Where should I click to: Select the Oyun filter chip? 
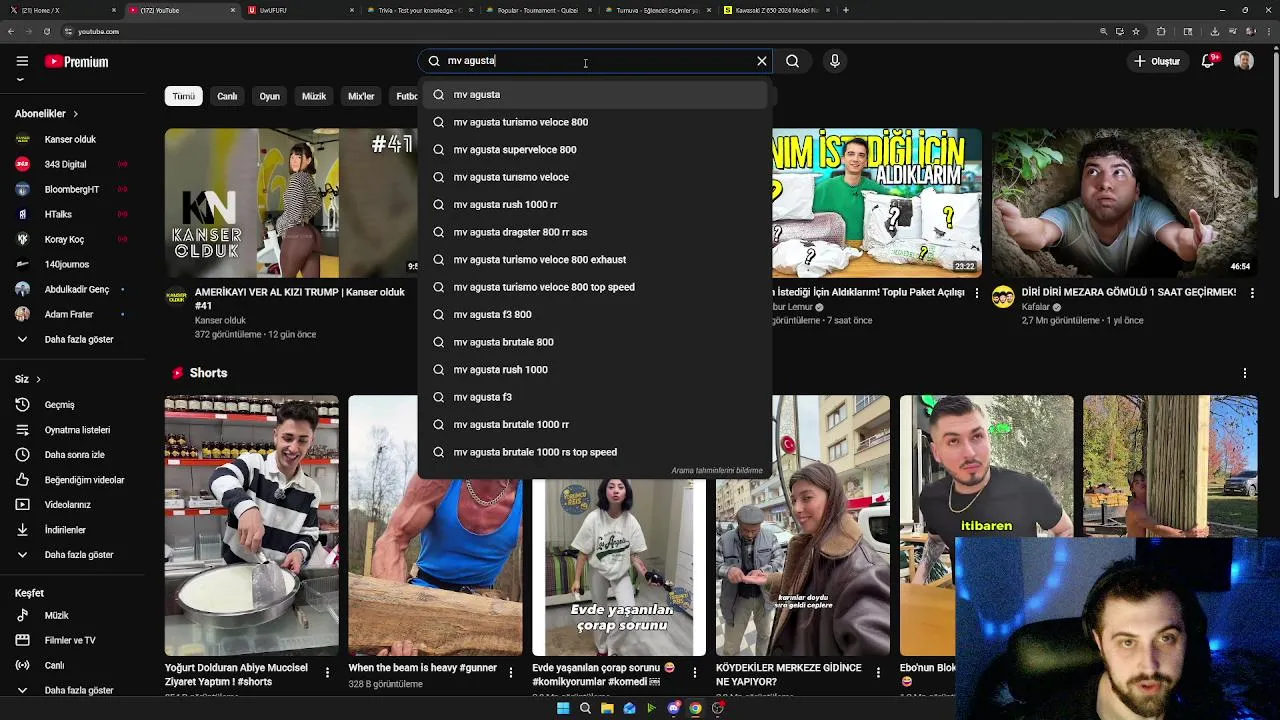pos(270,96)
